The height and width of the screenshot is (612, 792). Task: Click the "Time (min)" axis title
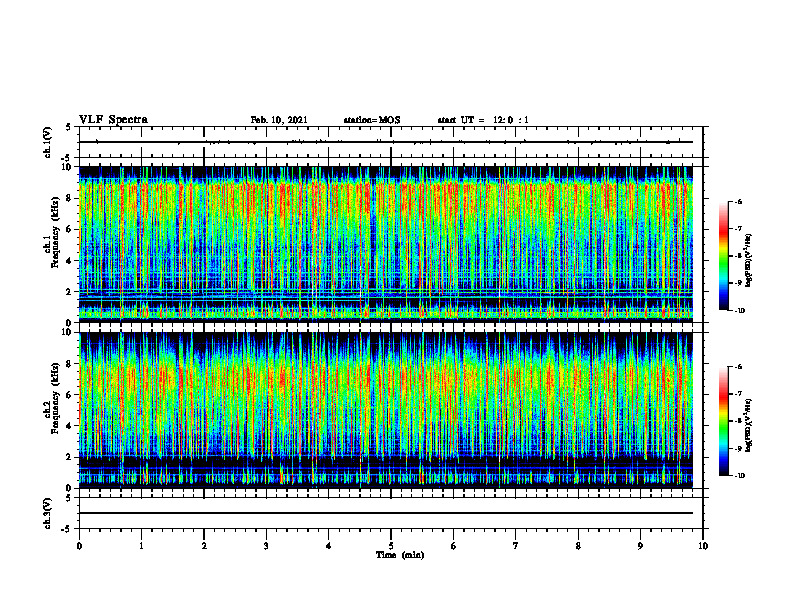point(400,555)
